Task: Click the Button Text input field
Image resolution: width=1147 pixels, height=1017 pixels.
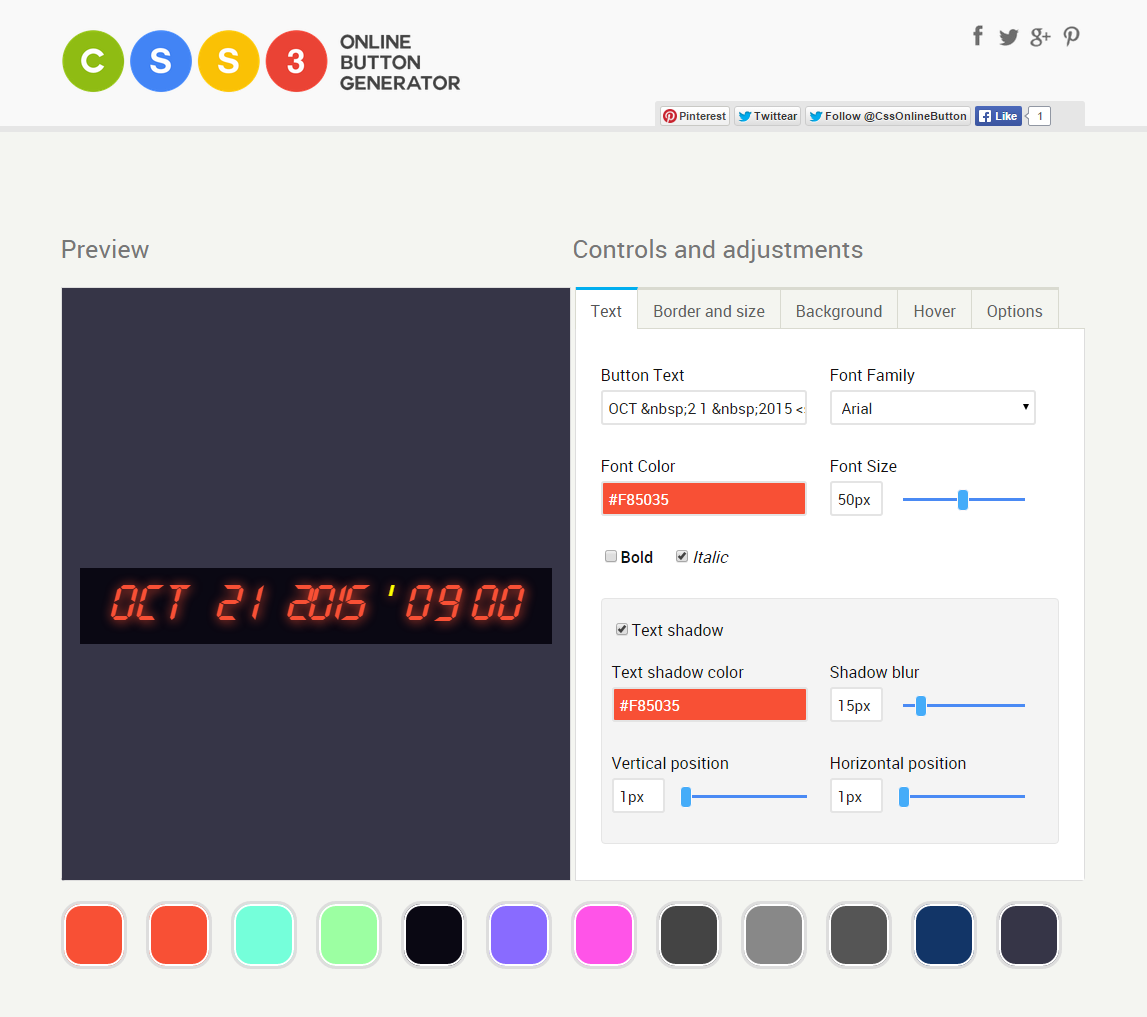Action: point(704,408)
